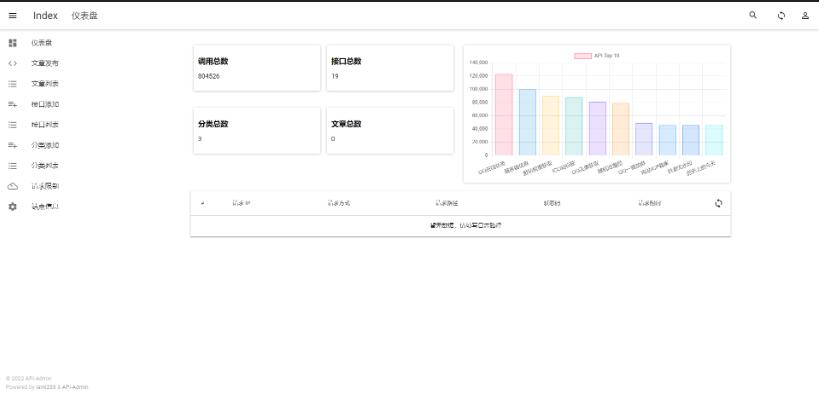Image resolution: width=825 pixels, height=394 pixels.
Task: Open search with the magnifier icon
Action: 753,15
